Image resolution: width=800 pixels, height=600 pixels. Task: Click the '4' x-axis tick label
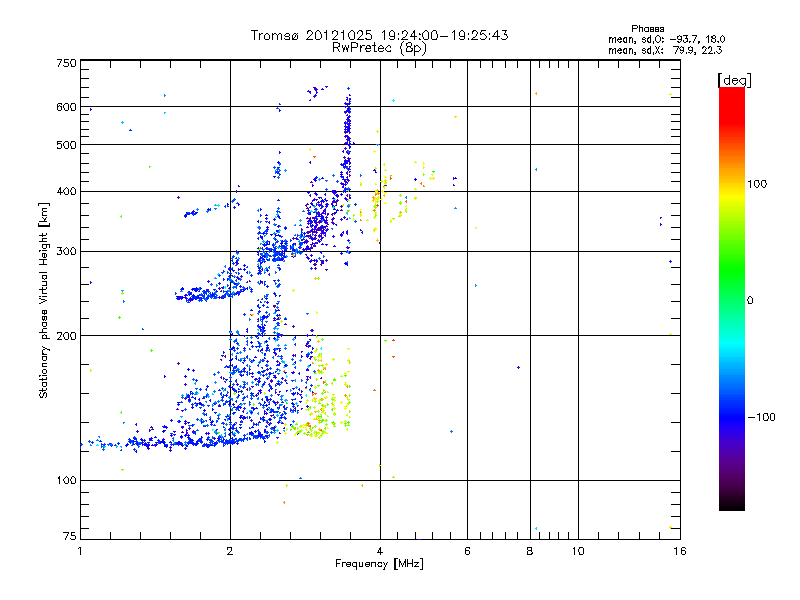(380, 551)
